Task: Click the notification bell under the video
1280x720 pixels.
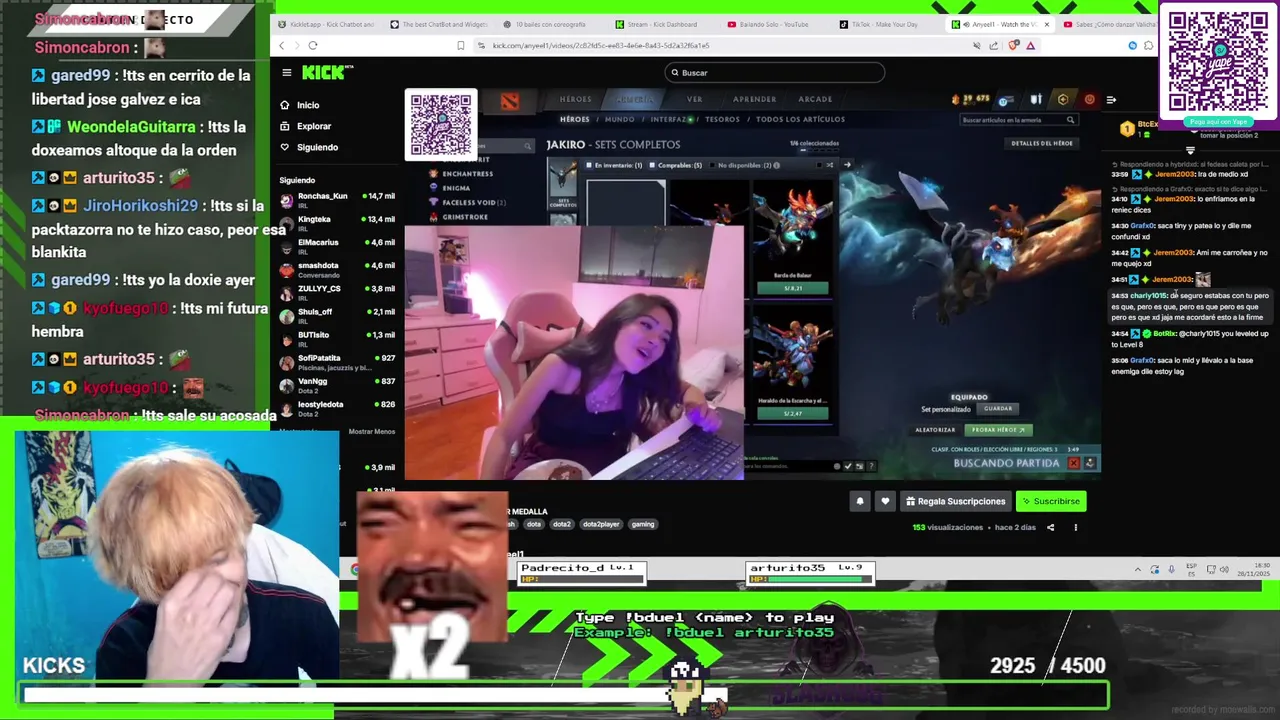Action: click(x=859, y=501)
